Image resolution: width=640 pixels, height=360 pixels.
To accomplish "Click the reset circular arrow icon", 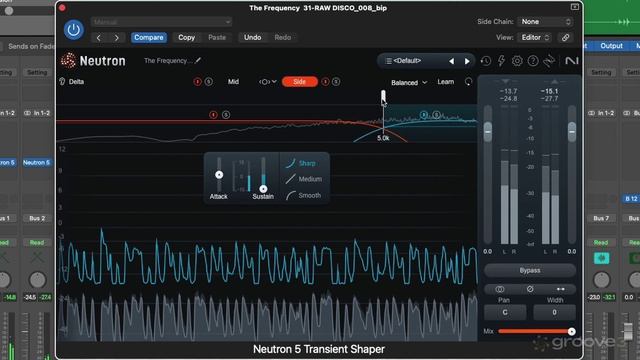I will click(x=468, y=82).
